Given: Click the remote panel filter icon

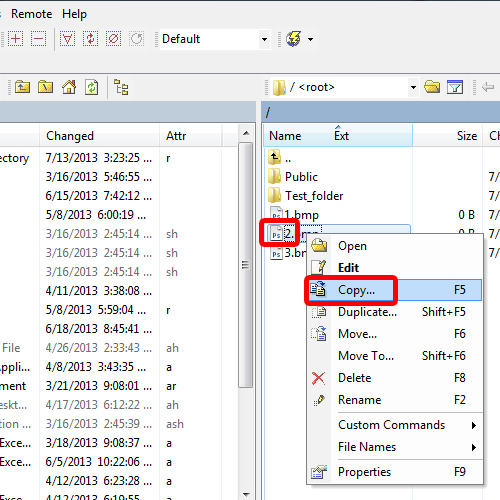Looking at the screenshot, I should [455, 87].
